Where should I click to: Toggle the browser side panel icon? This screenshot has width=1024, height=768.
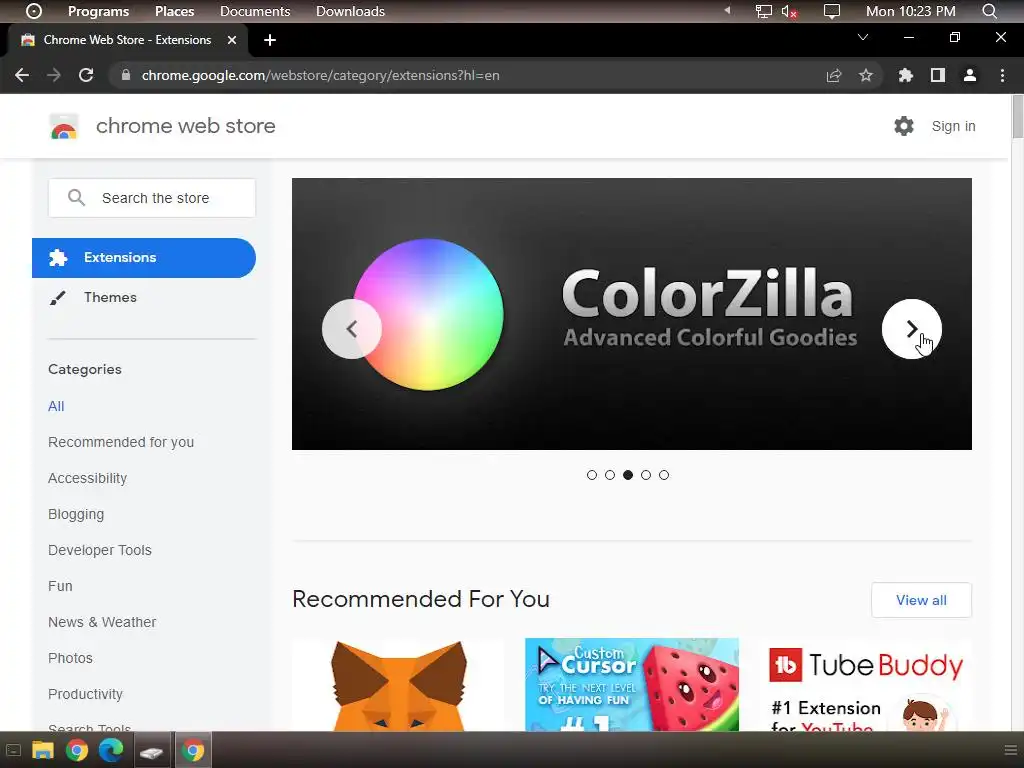click(x=938, y=76)
